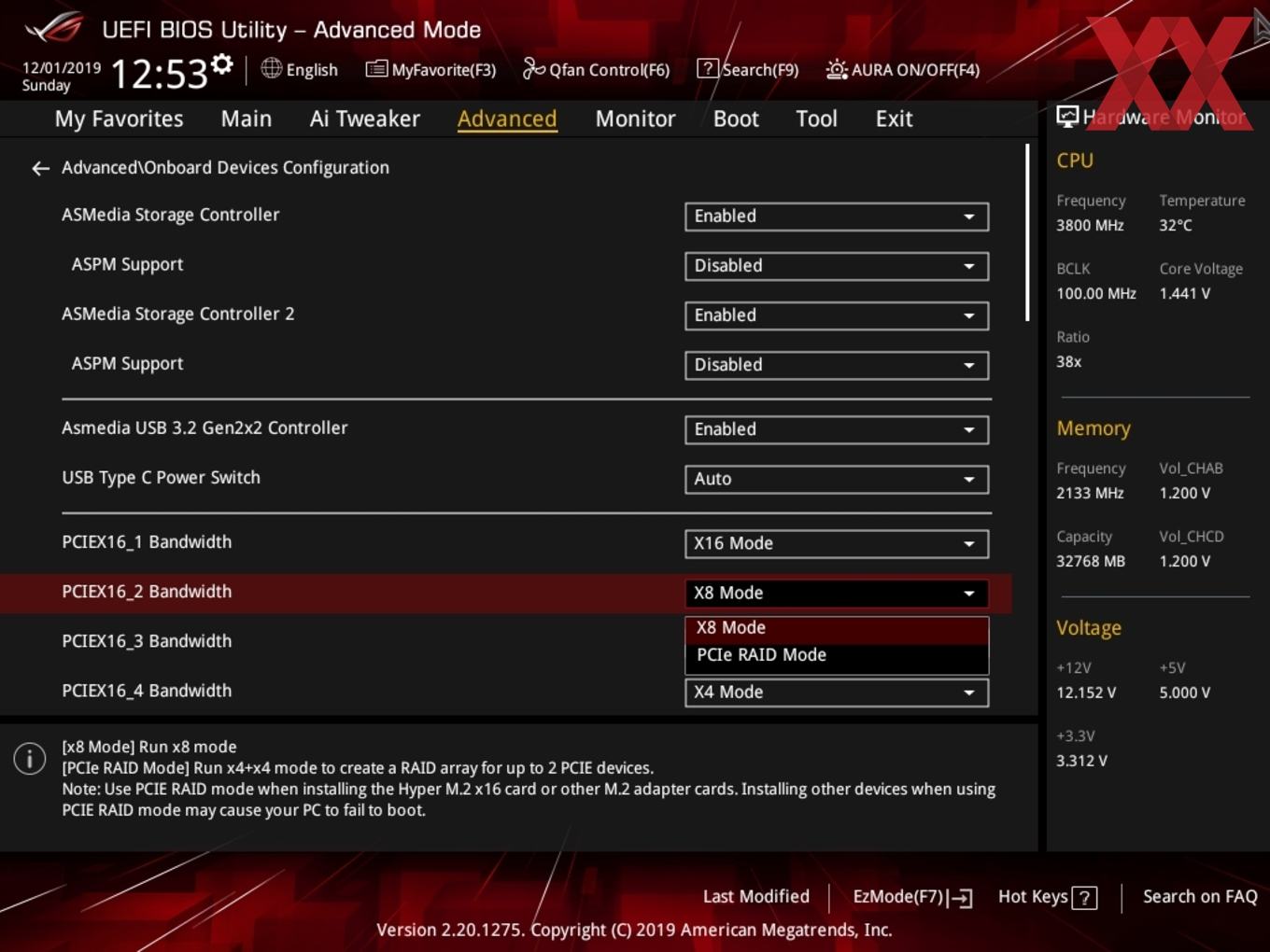This screenshot has width=1270, height=952.
Task: Open USB Type C Power Switch dropdown
Action: point(837,479)
